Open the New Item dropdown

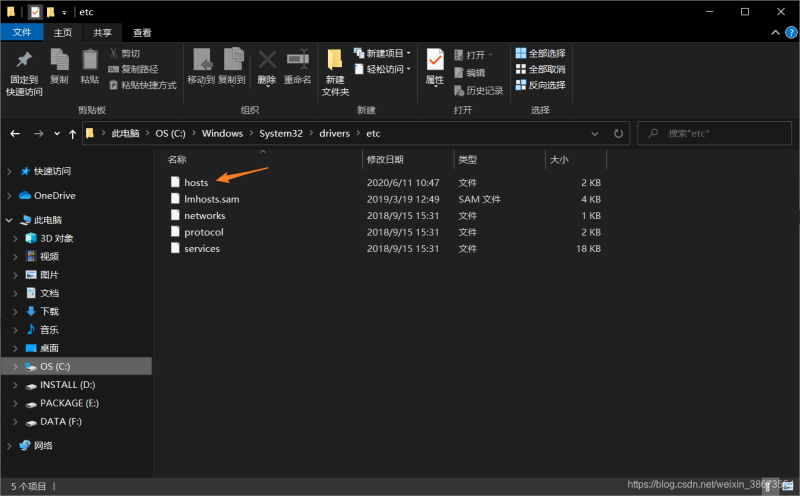(385, 53)
